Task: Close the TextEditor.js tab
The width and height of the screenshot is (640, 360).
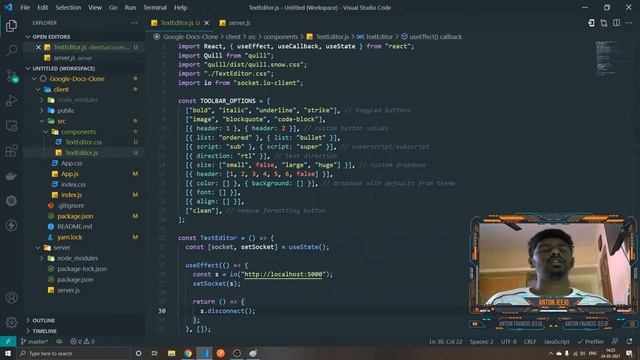Action: coord(207,23)
